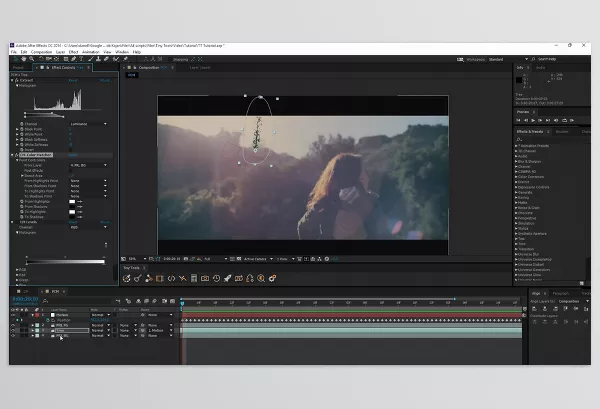Click the code brackets icon in Toy Tools

(x=171, y=278)
